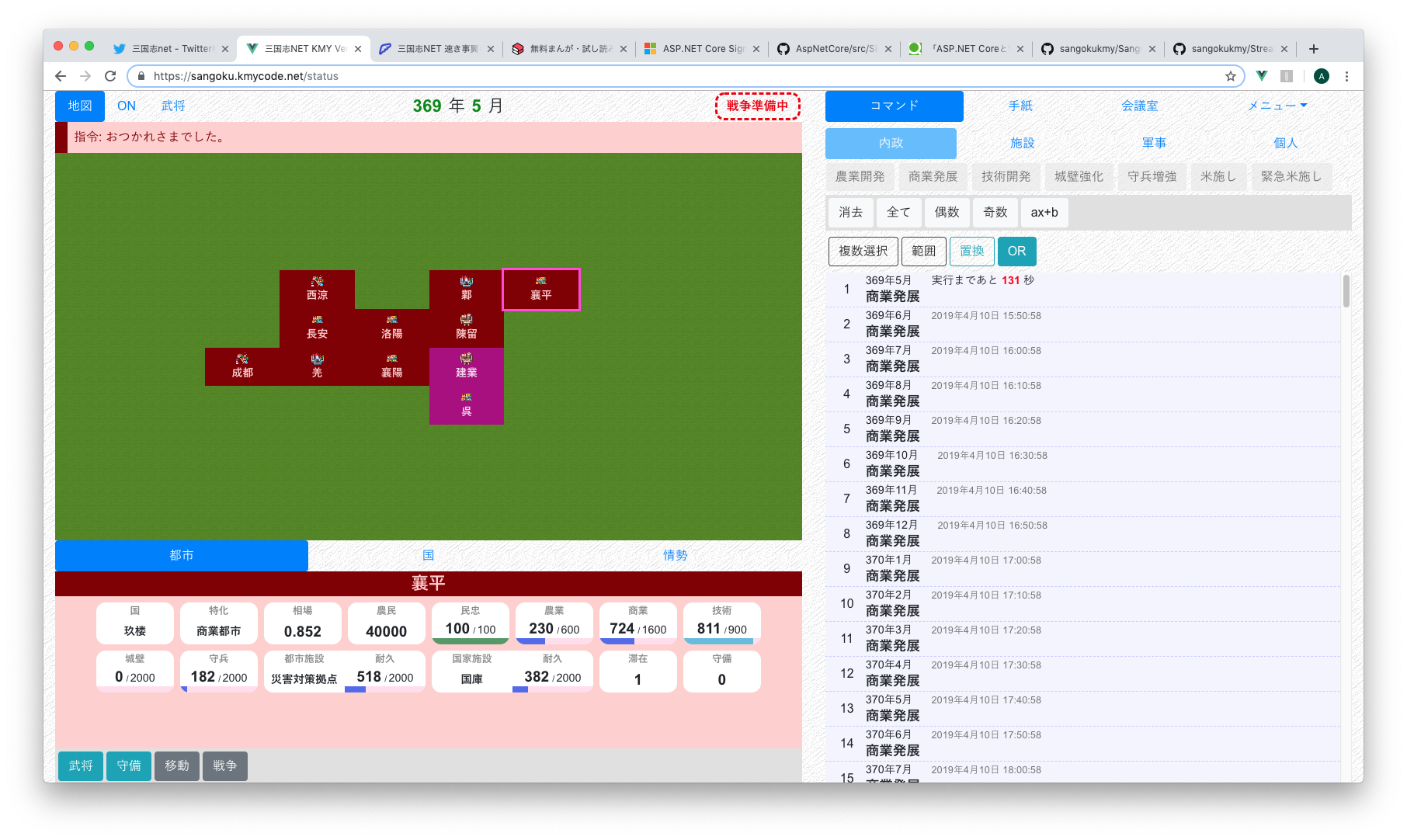This screenshot has height=840, width=1407.
Task: Click the 技術 811/900 progress bar
Action: [x=722, y=641]
